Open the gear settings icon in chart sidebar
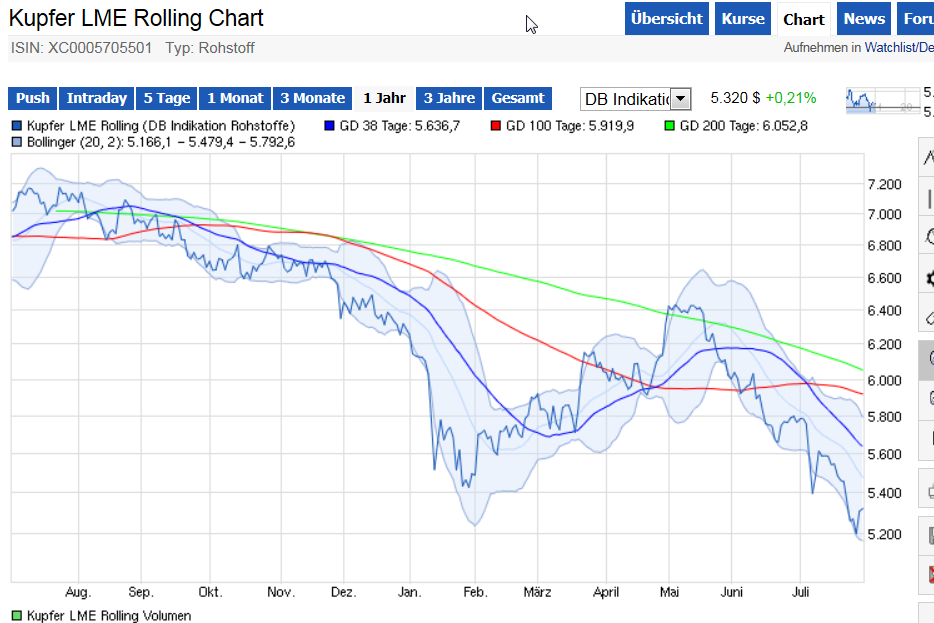Image resolution: width=934 pixels, height=623 pixels. pyautogui.click(x=928, y=278)
